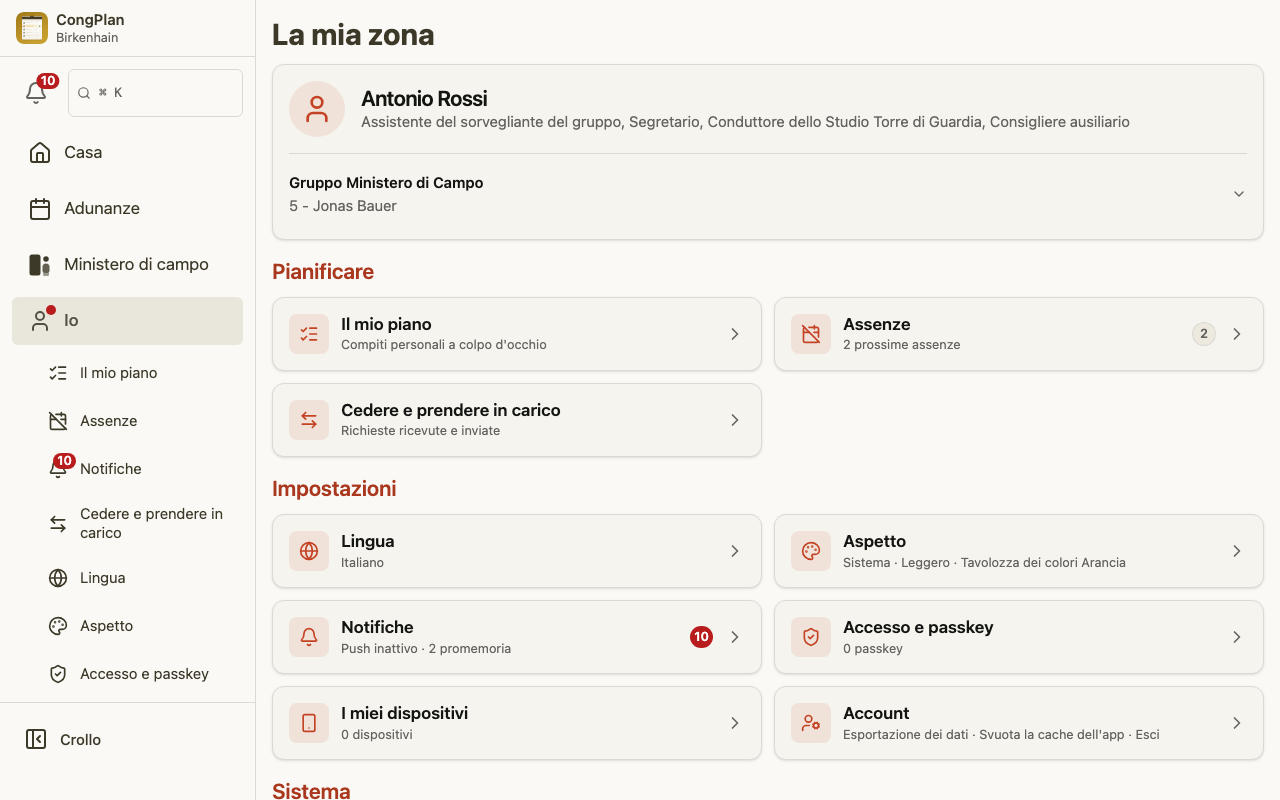Click the palette icon next to sidebar Aspetto
This screenshot has width=1280, height=800.
pyautogui.click(x=58, y=626)
